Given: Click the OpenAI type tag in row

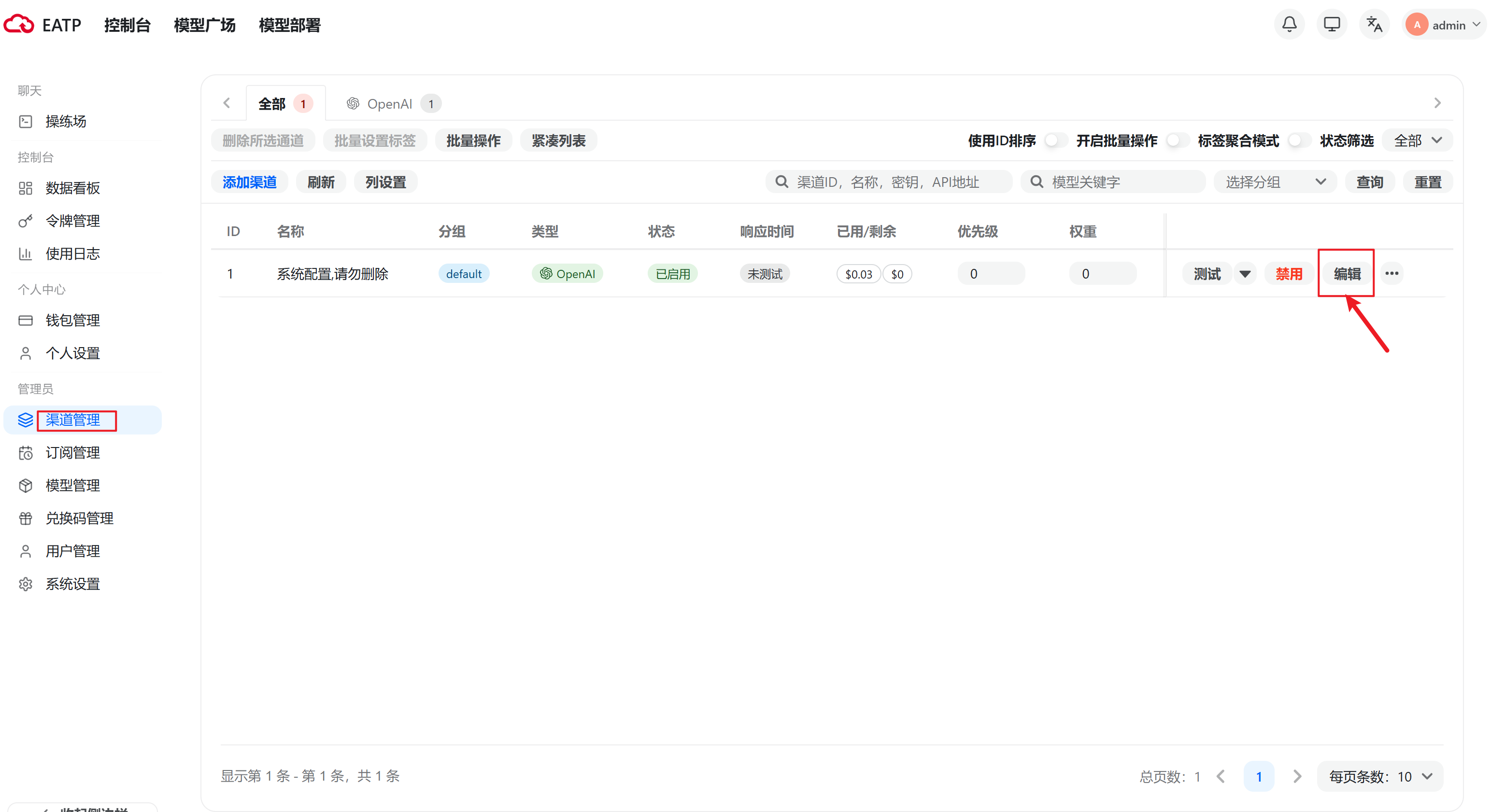Looking at the screenshot, I should pos(567,274).
